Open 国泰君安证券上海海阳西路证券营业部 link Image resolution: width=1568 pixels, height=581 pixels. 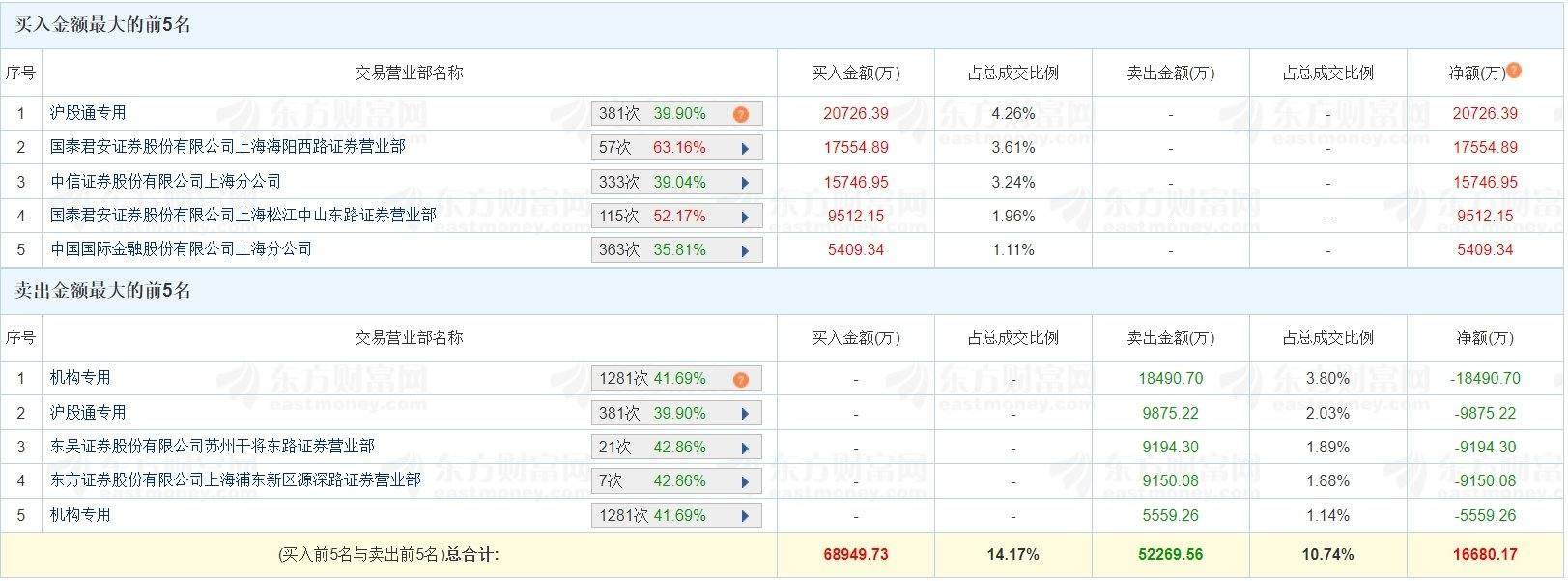(227, 147)
